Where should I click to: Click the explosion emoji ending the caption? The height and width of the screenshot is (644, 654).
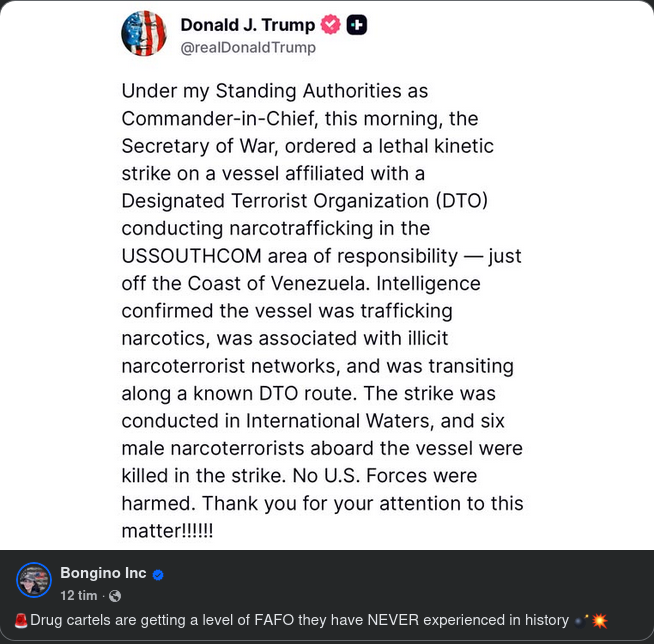click(x=599, y=621)
